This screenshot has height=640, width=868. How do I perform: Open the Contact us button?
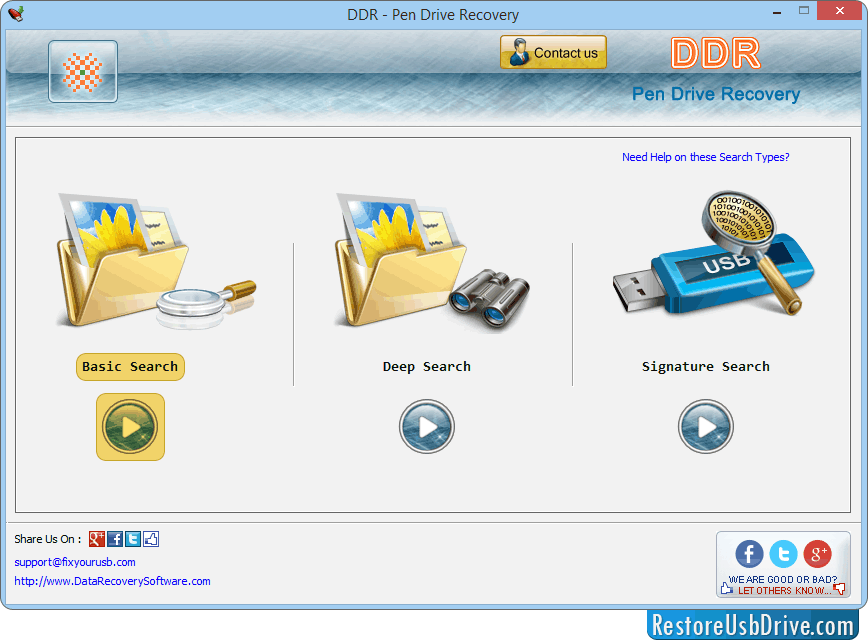[x=553, y=53]
